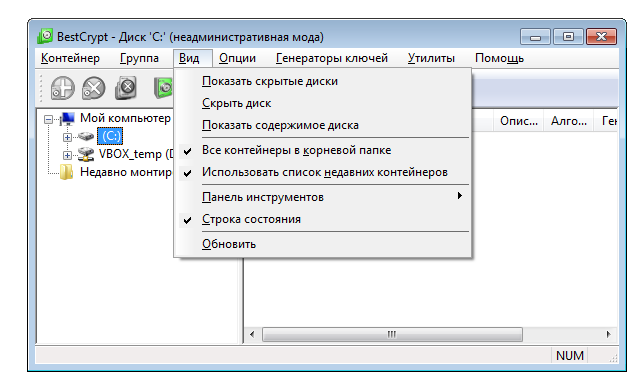The width and height of the screenshot is (638, 384).
Task: Choose 'Скрыть диск' menu entry
Action: pos(323,103)
